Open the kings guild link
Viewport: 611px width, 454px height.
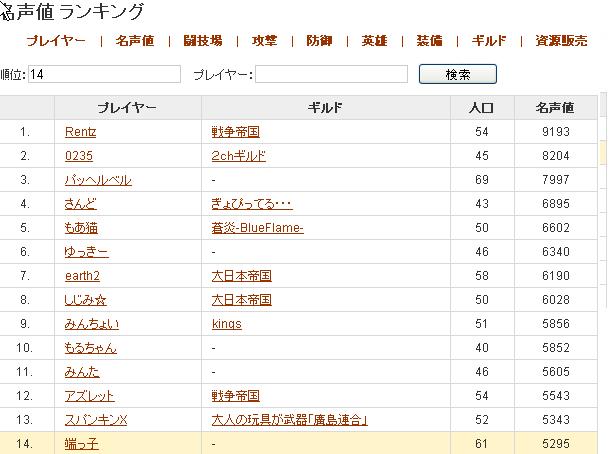[x=227, y=324]
